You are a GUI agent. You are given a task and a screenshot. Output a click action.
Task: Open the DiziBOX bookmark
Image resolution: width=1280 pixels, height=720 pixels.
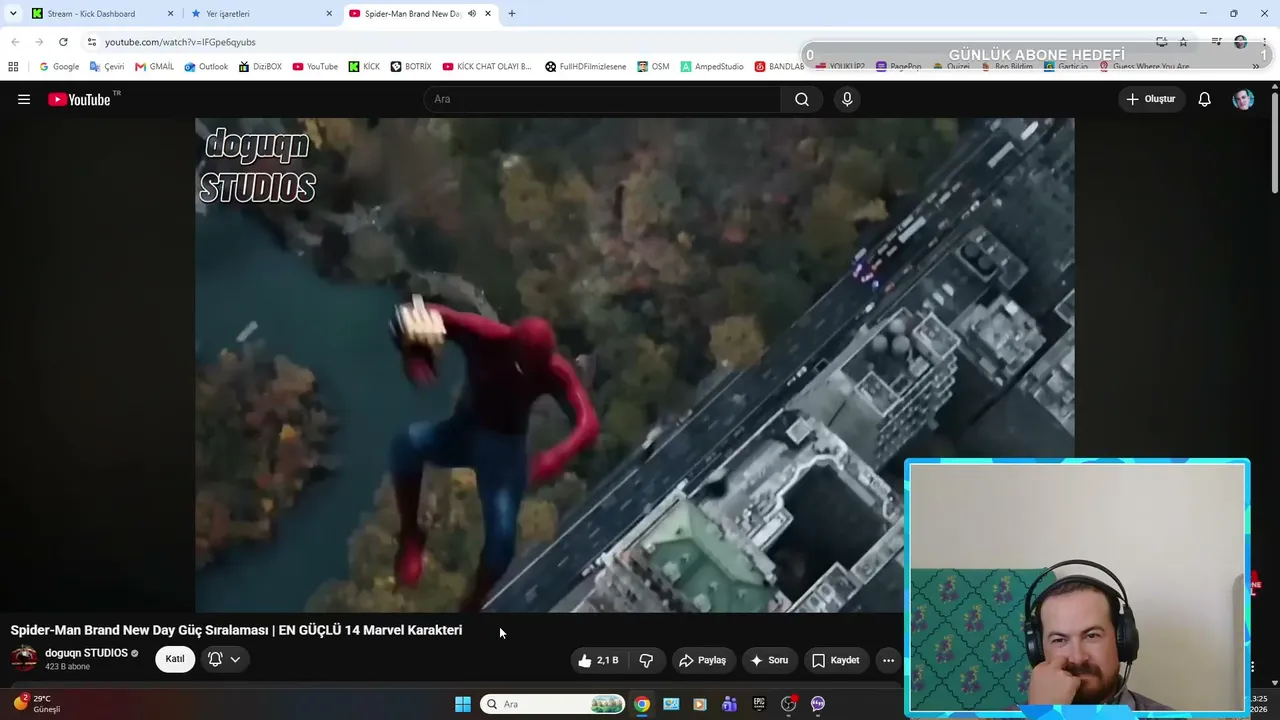pos(260,67)
